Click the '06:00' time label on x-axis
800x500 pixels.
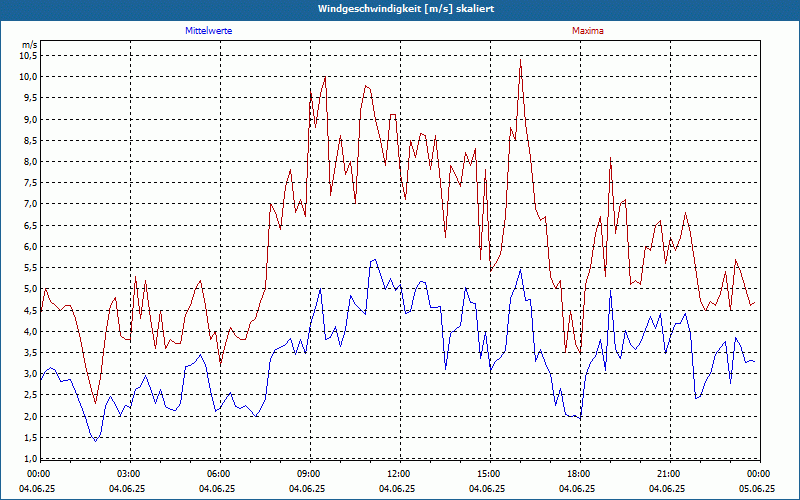tap(218, 474)
